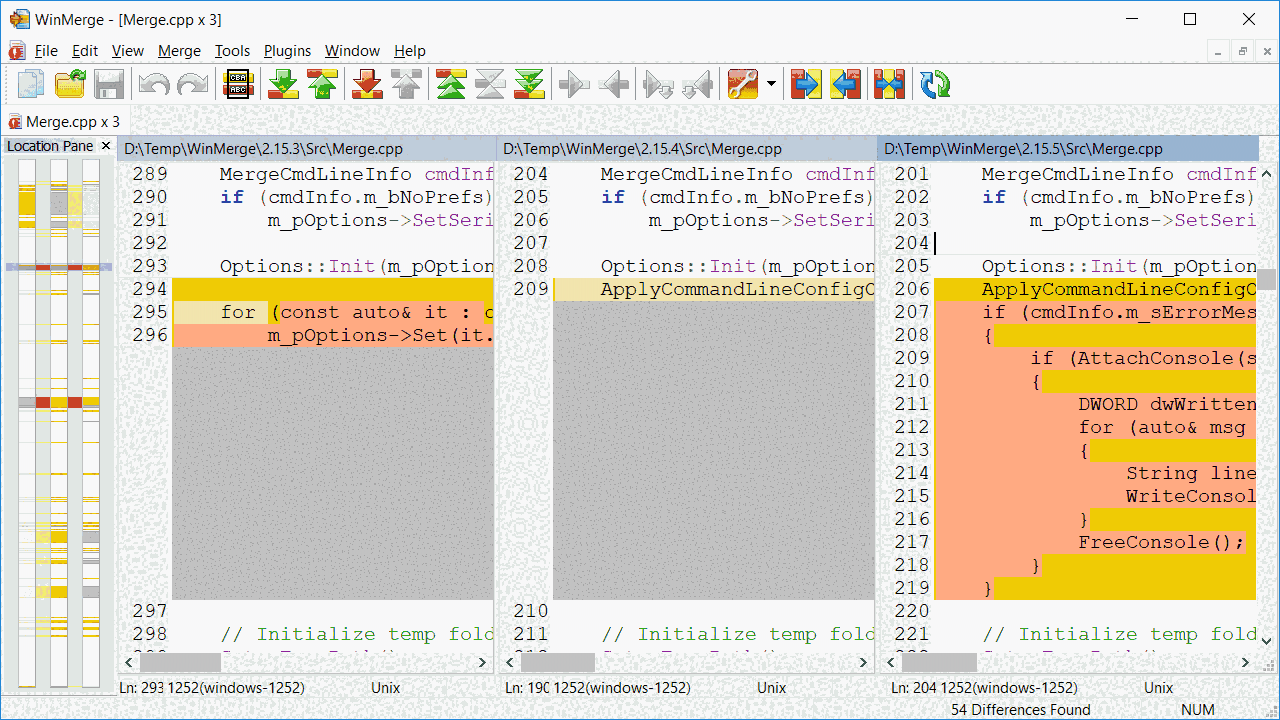Close the Location Pane with its X
Image resolution: width=1280 pixels, height=720 pixels.
[x=105, y=145]
